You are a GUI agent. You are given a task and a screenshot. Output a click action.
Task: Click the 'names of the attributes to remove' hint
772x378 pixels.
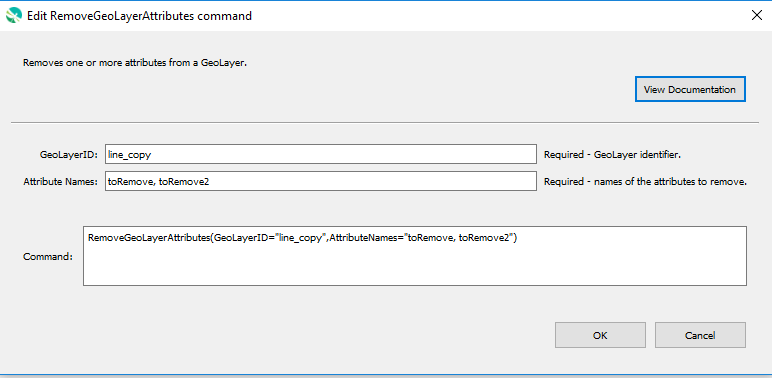672,182
